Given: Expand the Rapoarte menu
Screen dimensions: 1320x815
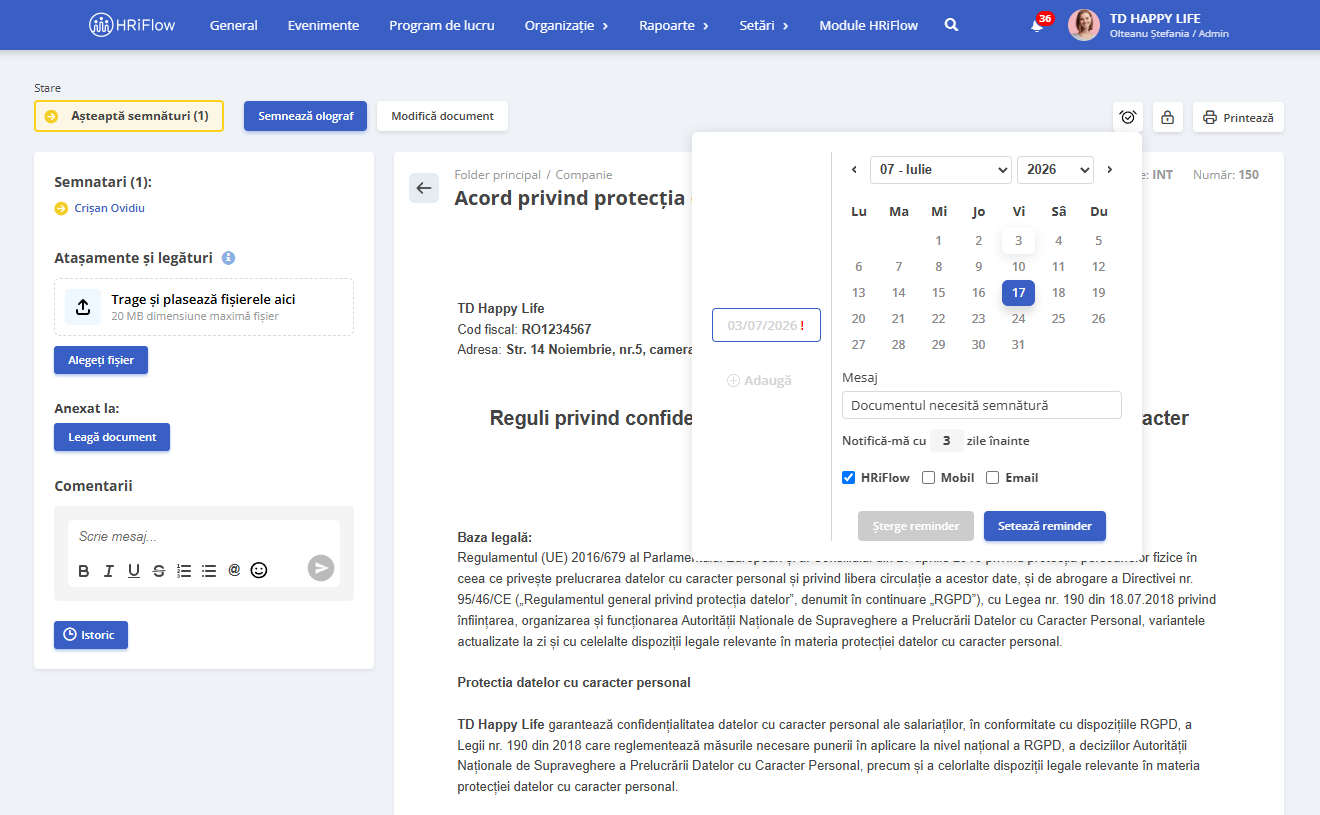Looking at the screenshot, I should coord(674,25).
